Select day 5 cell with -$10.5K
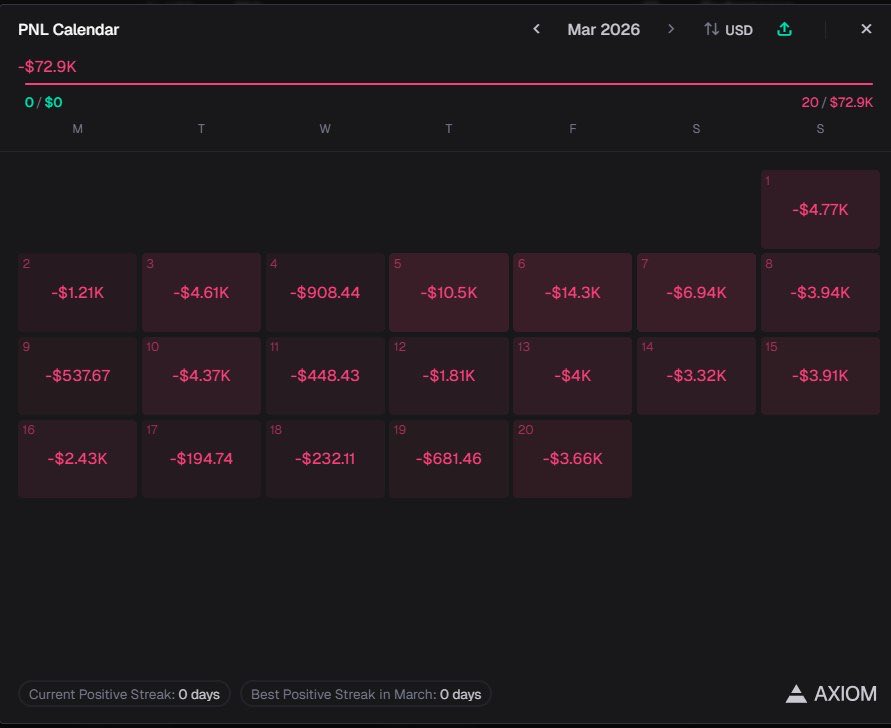The image size is (891, 728). click(449, 292)
